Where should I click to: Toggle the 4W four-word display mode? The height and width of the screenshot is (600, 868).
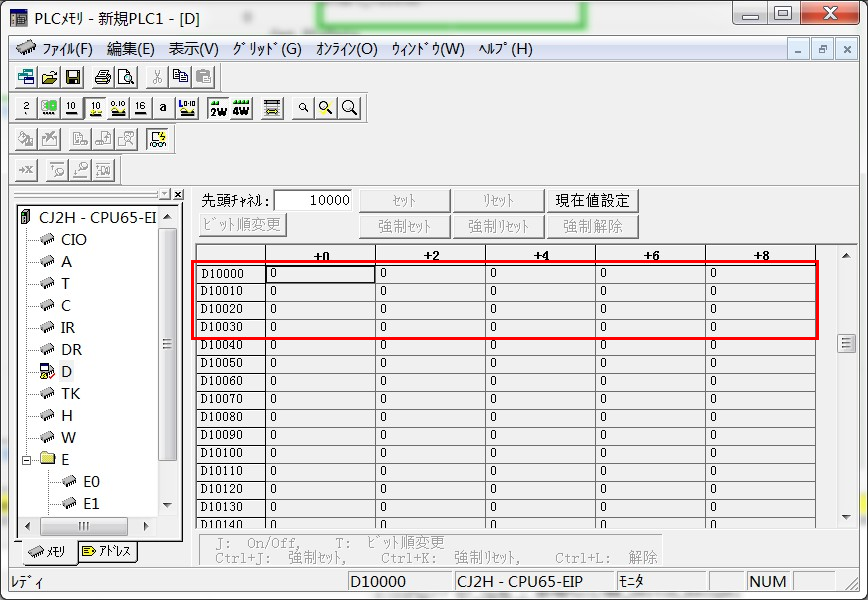pos(241,108)
